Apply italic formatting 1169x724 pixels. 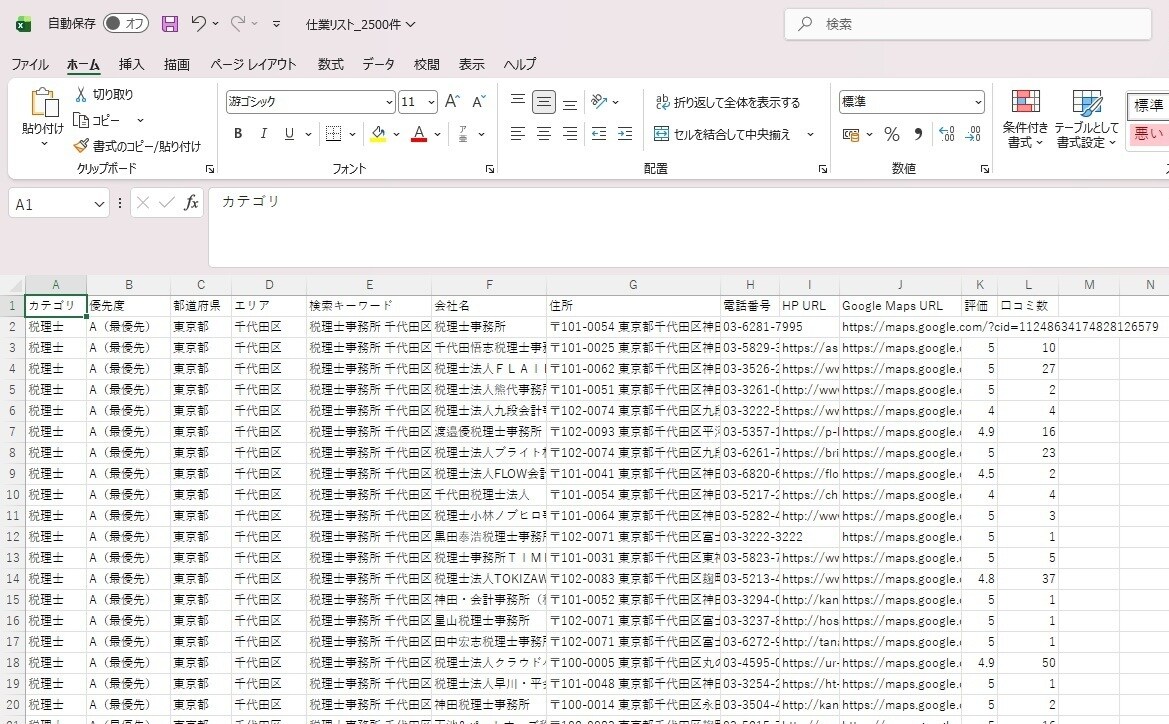tap(263, 133)
